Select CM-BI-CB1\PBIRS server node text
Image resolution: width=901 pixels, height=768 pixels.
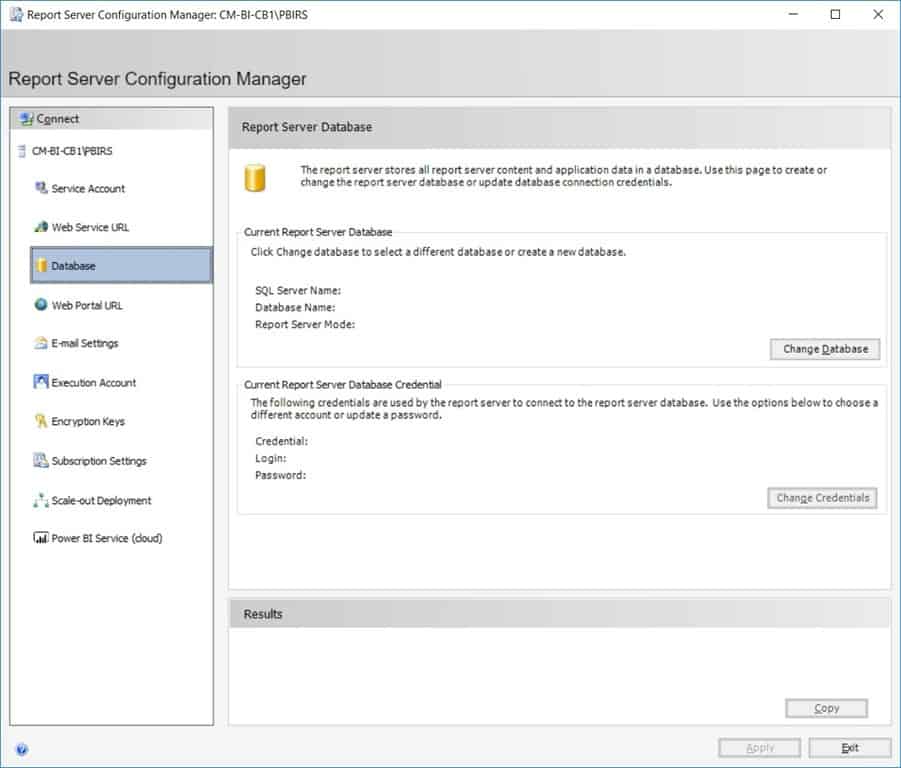point(72,151)
